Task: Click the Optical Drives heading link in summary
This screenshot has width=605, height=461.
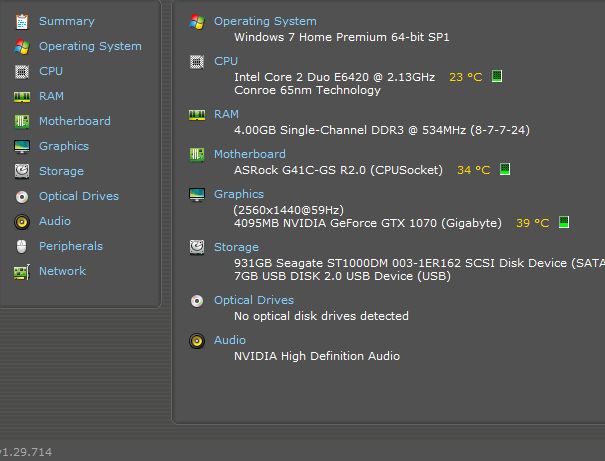Action: coord(254,301)
